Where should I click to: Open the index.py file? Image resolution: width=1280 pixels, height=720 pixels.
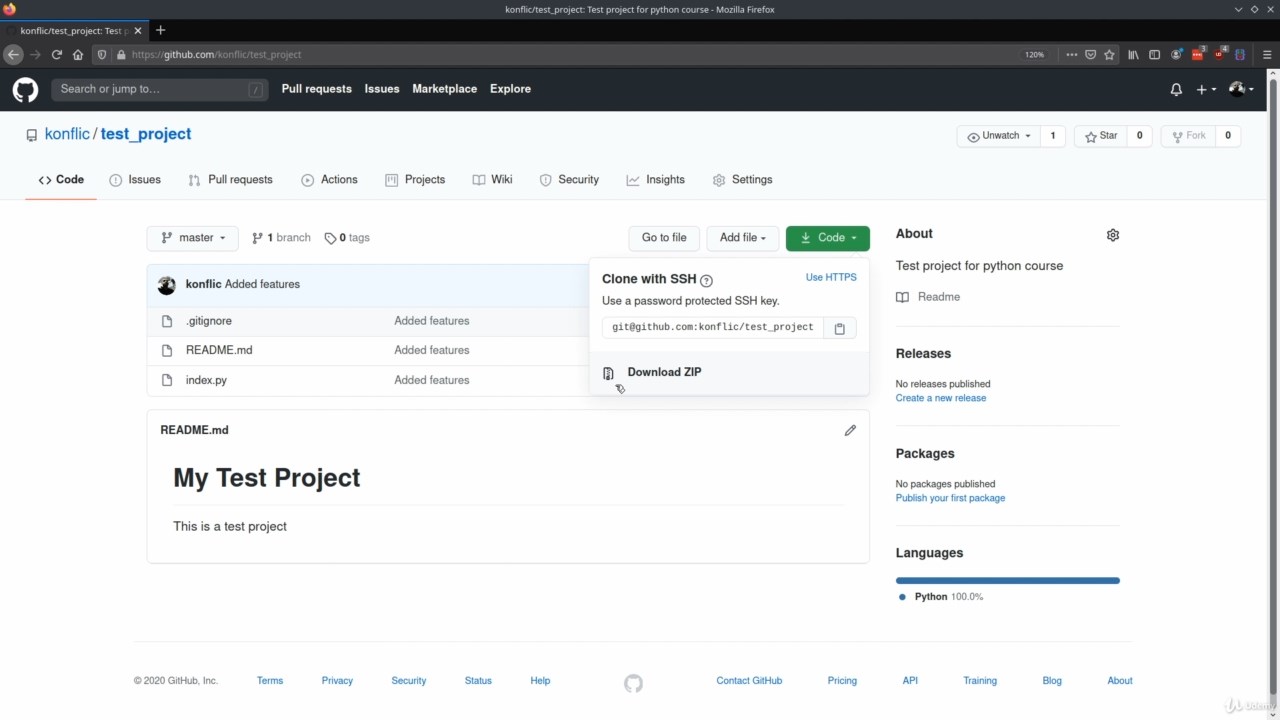click(x=206, y=381)
